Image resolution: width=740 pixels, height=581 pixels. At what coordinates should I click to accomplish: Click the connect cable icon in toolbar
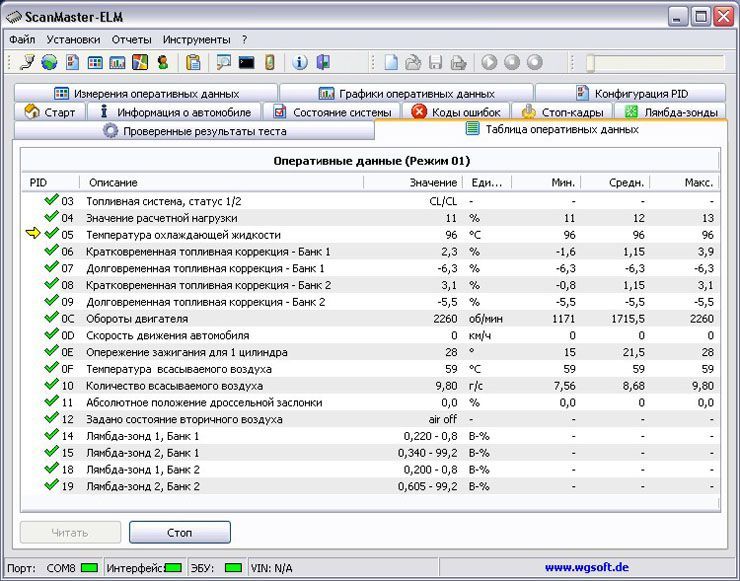[x=28, y=63]
